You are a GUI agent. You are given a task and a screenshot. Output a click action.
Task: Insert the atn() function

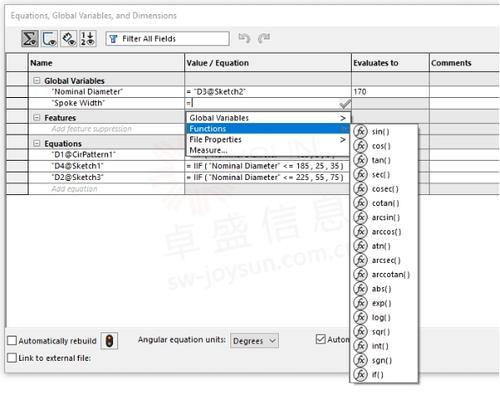click(x=385, y=246)
